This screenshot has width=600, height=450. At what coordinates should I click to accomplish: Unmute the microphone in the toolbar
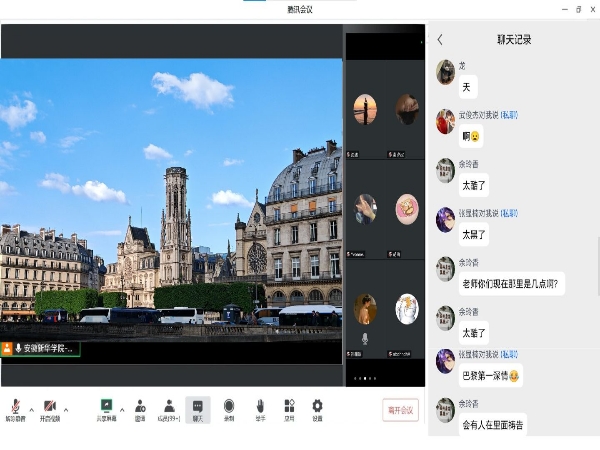[16, 406]
